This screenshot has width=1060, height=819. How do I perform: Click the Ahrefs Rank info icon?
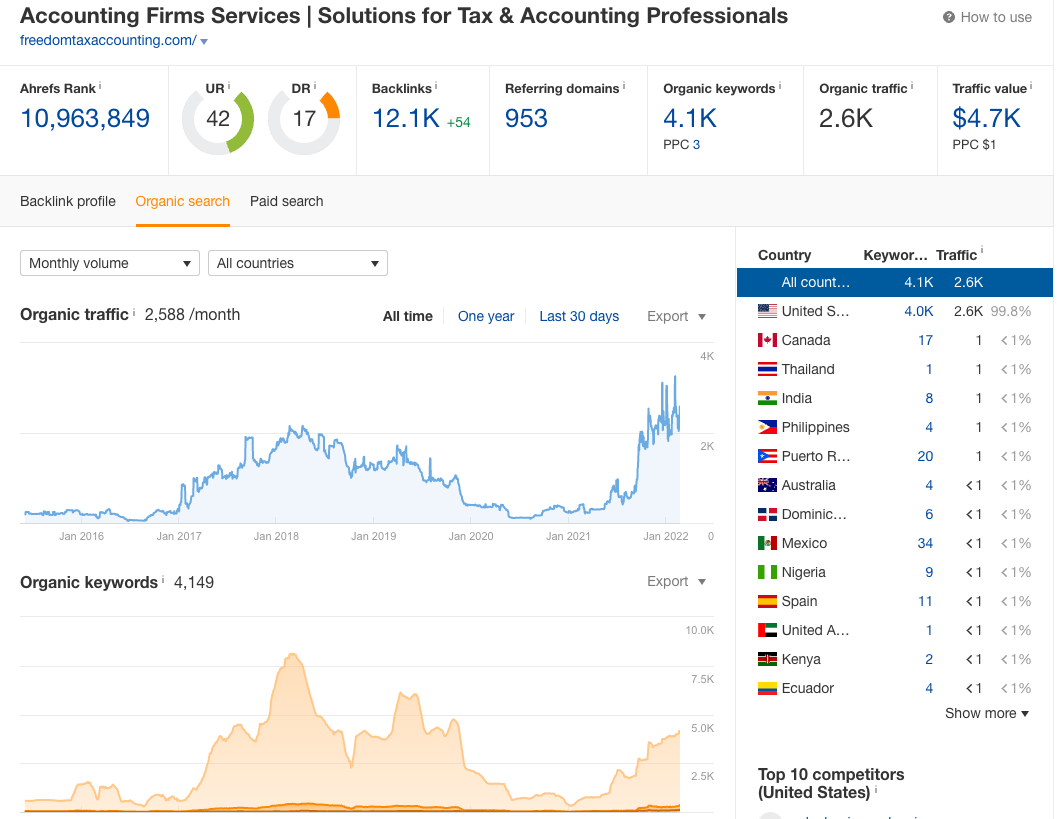pos(100,86)
